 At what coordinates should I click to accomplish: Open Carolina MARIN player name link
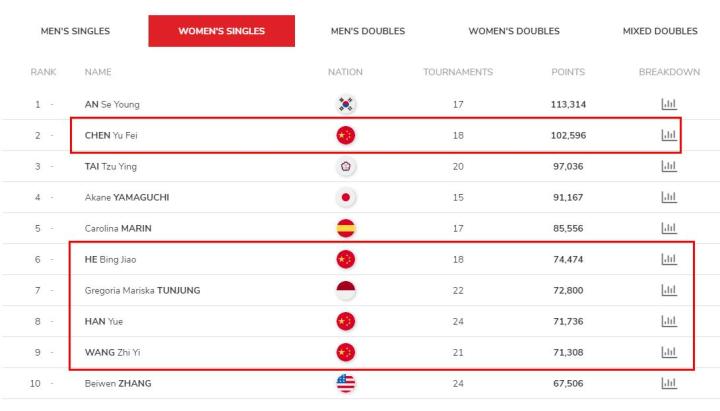tap(118, 228)
